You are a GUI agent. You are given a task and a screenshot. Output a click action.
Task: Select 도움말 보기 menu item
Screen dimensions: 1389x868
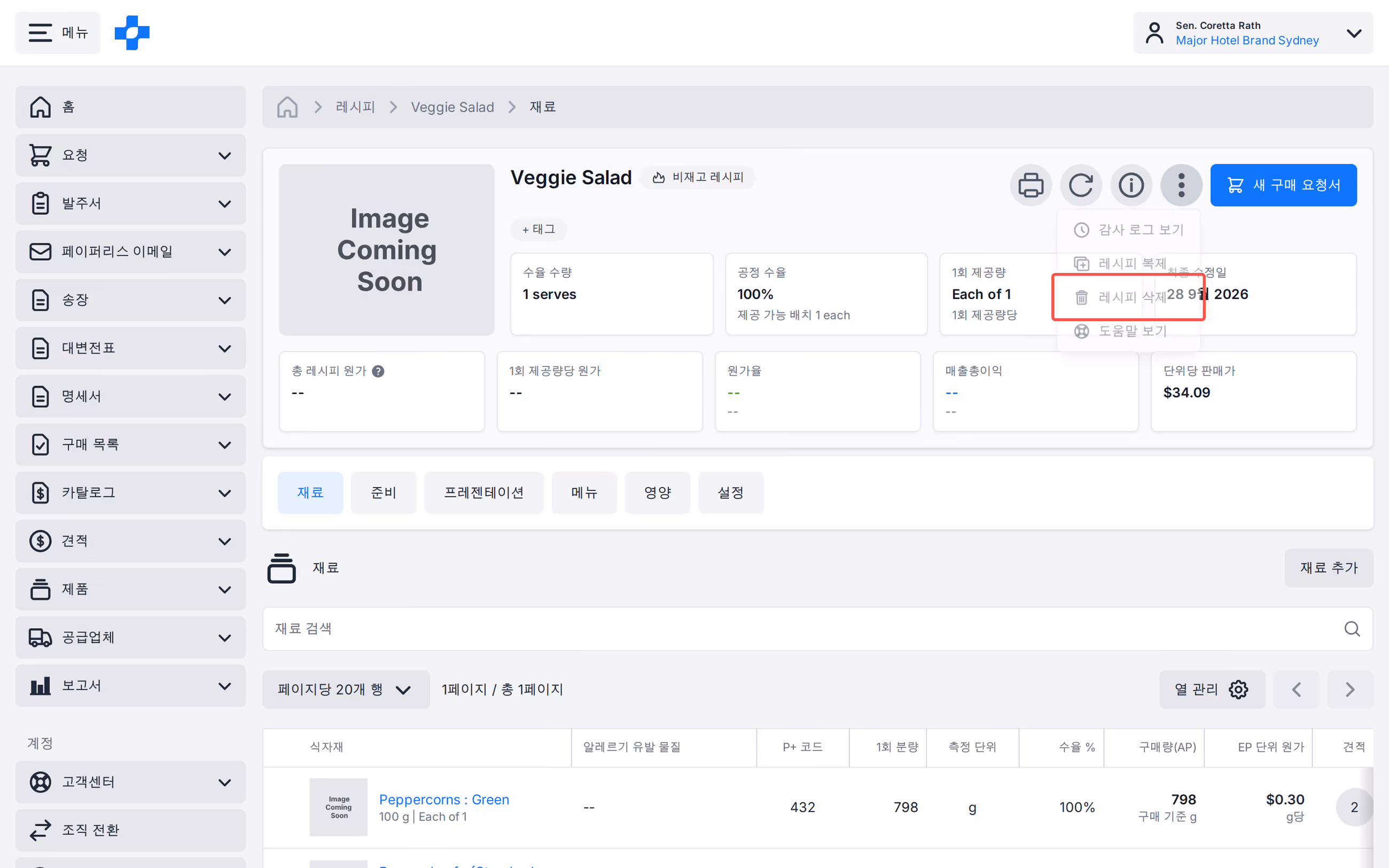point(1128,331)
